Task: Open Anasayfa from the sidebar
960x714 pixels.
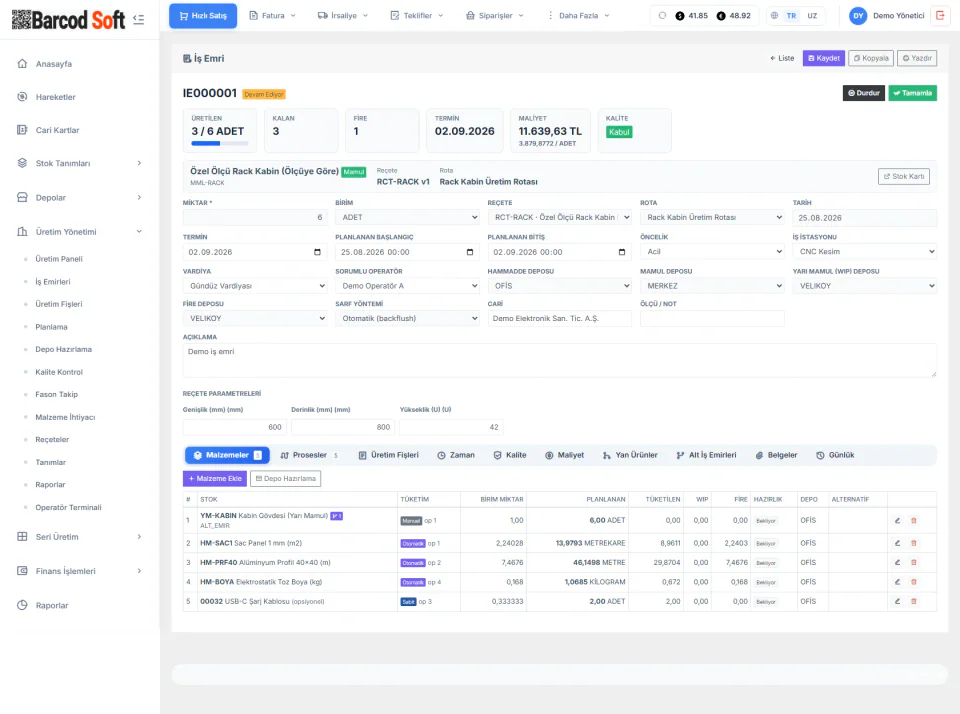Action: [53, 64]
